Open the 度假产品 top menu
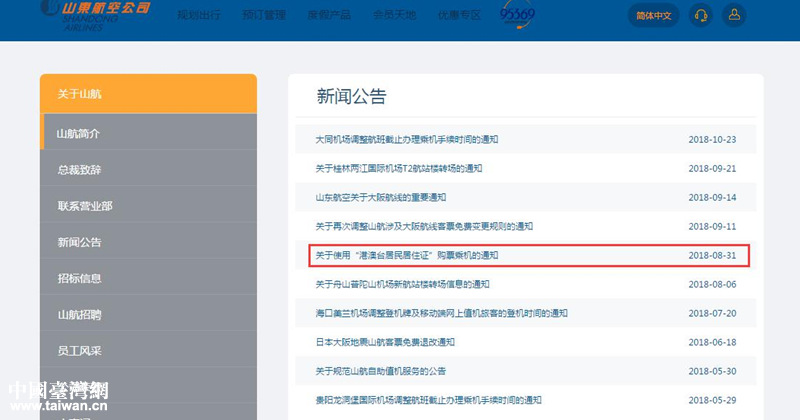Screen dimensions: 800x420 [x=327, y=16]
